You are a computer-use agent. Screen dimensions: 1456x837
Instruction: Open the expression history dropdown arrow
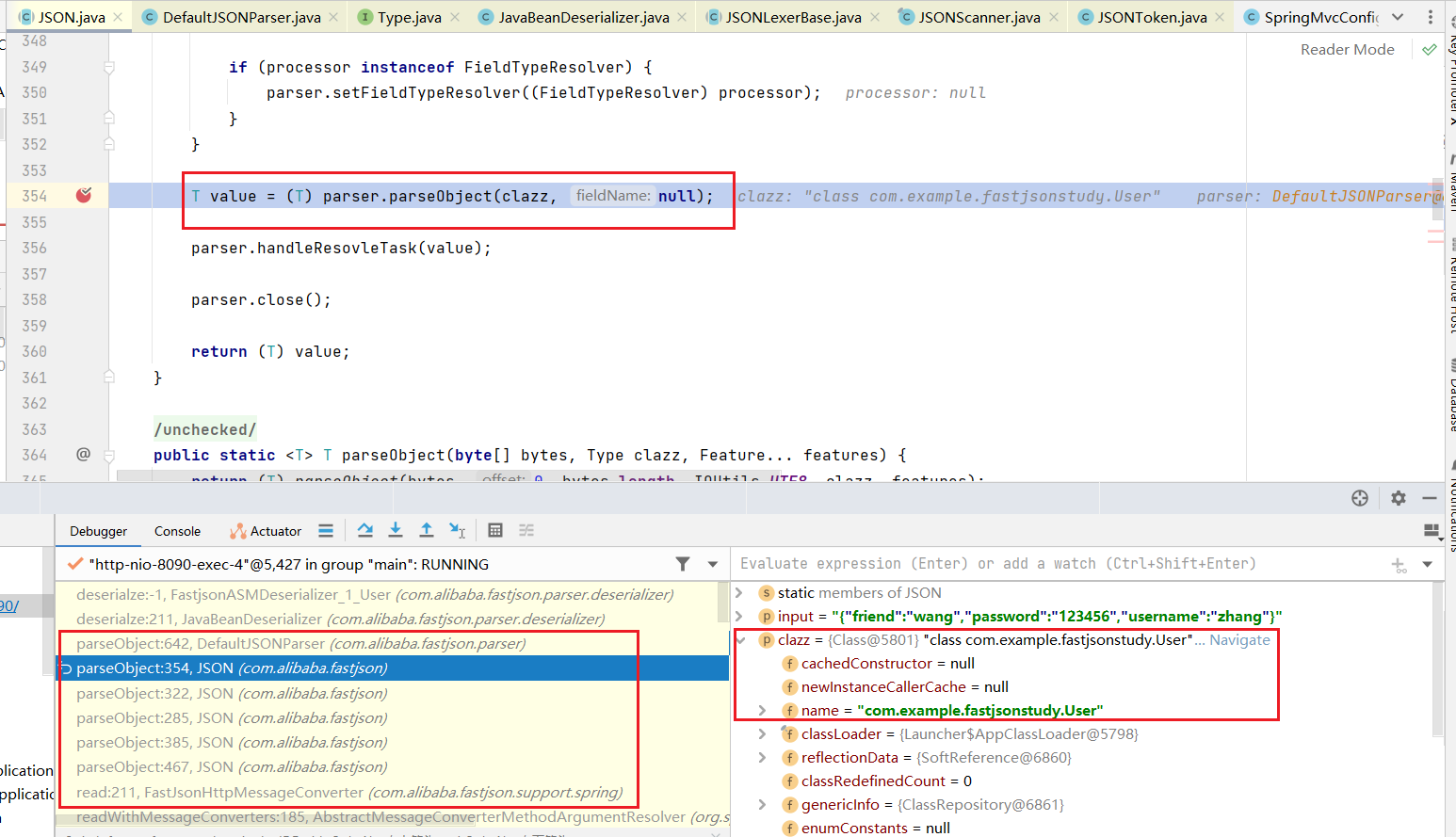pos(1428,564)
